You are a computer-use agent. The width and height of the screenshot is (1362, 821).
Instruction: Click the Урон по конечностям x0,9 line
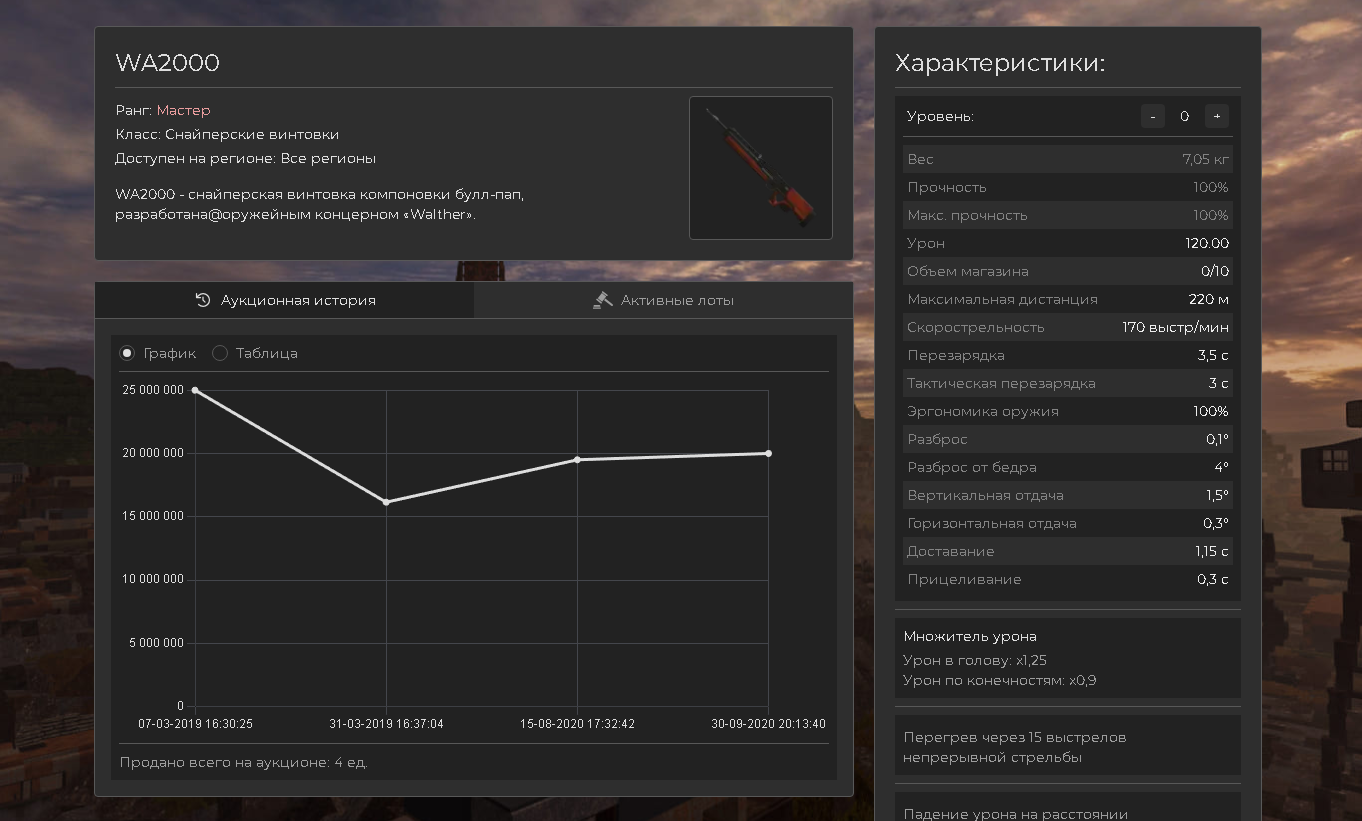point(1000,680)
